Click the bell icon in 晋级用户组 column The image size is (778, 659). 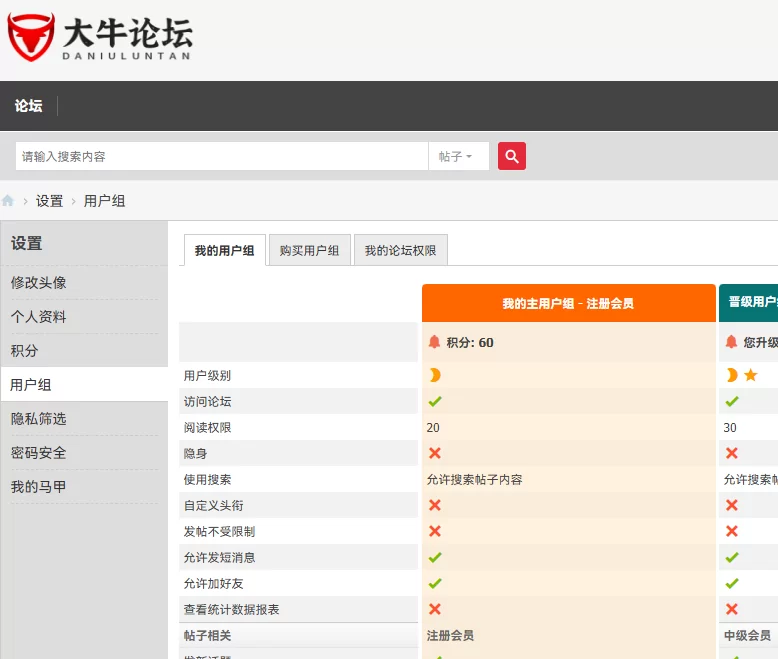tap(731, 342)
